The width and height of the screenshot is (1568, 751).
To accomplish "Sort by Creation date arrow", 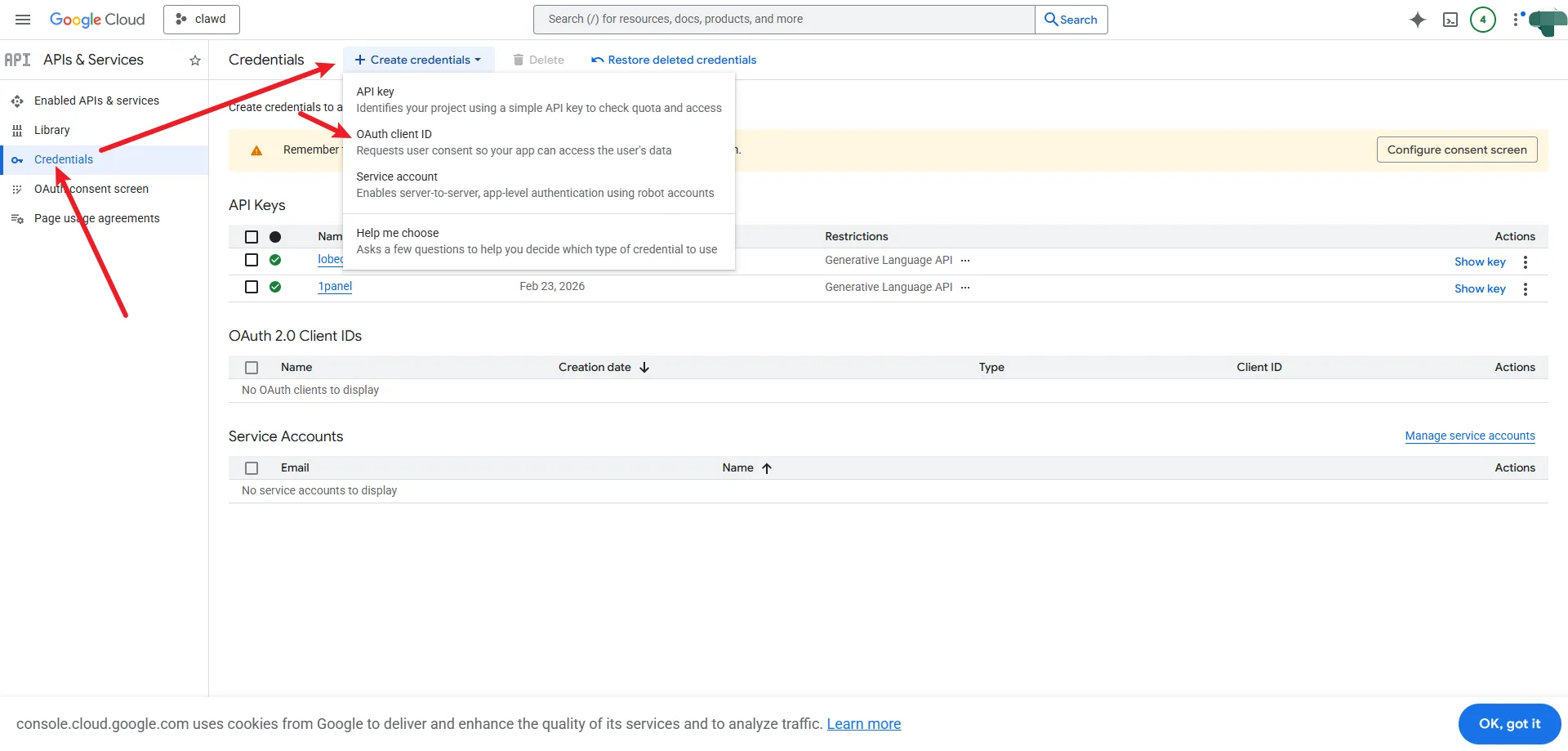I will pos(644,368).
